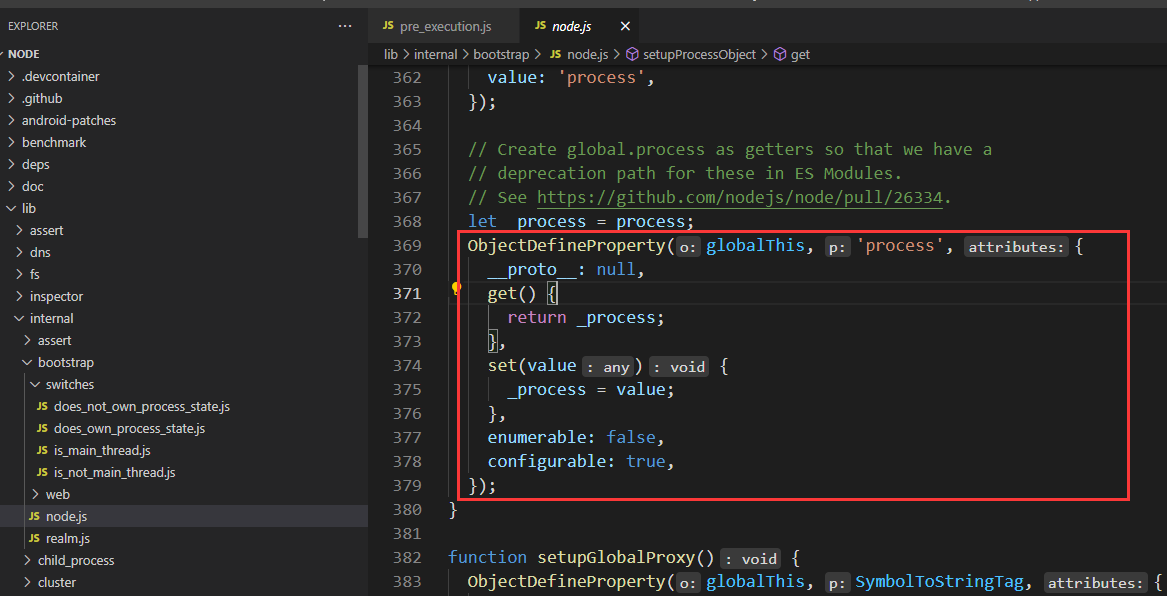
Task: Expand the .devcontainer folder
Action: coord(60,77)
